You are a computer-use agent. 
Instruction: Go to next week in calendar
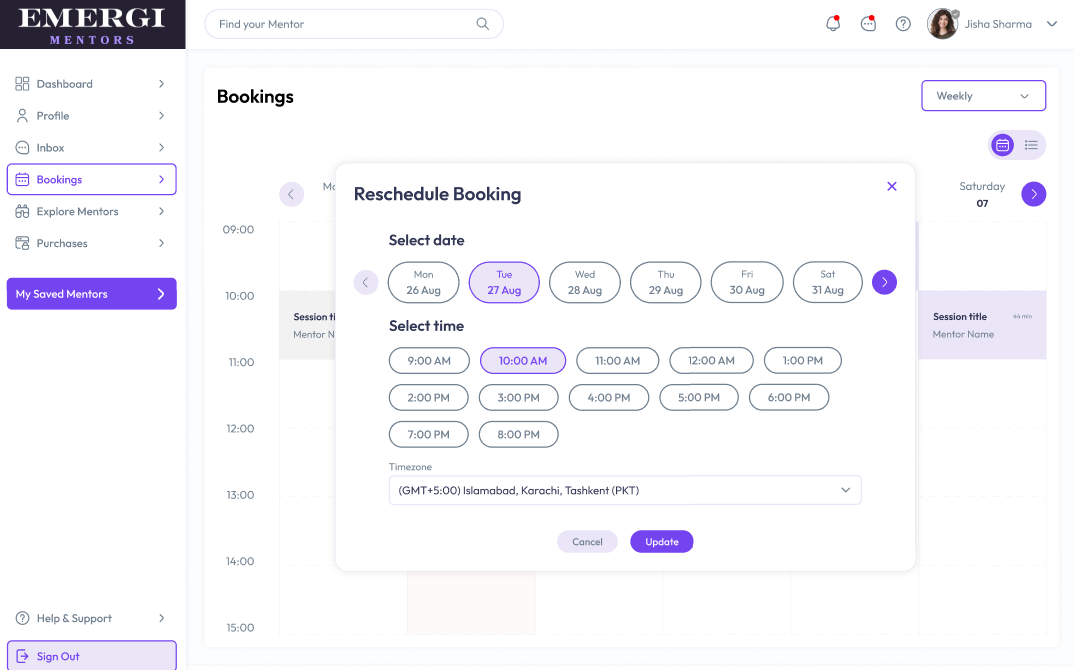tap(1033, 194)
